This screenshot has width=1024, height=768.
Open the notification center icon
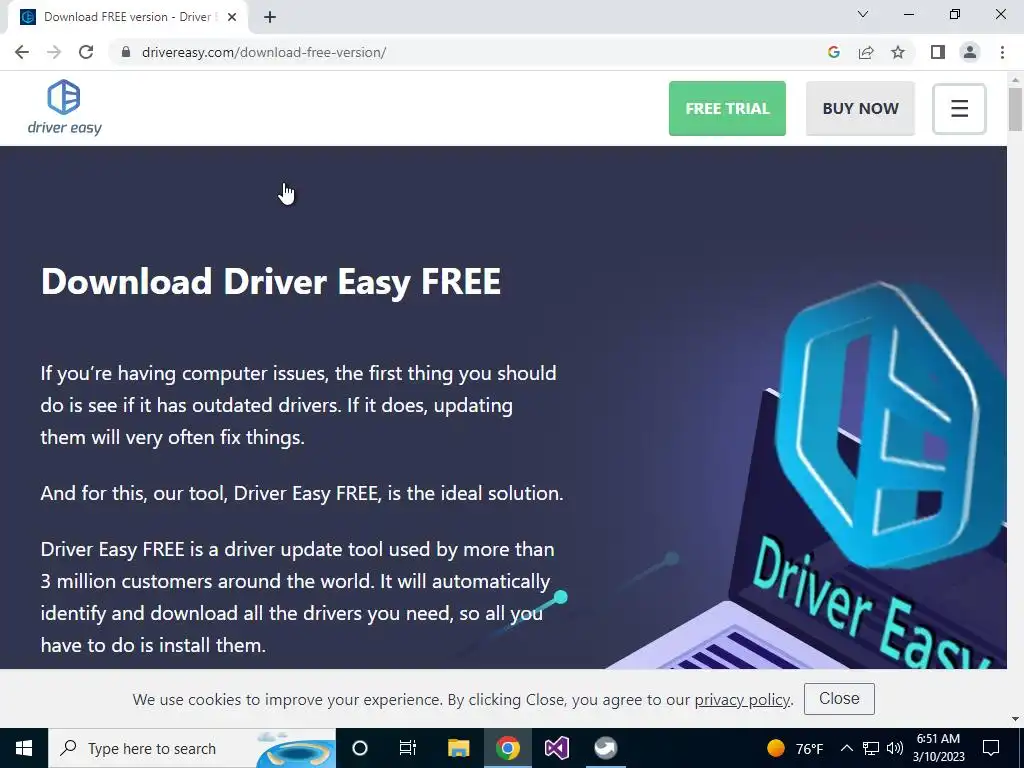click(991, 748)
